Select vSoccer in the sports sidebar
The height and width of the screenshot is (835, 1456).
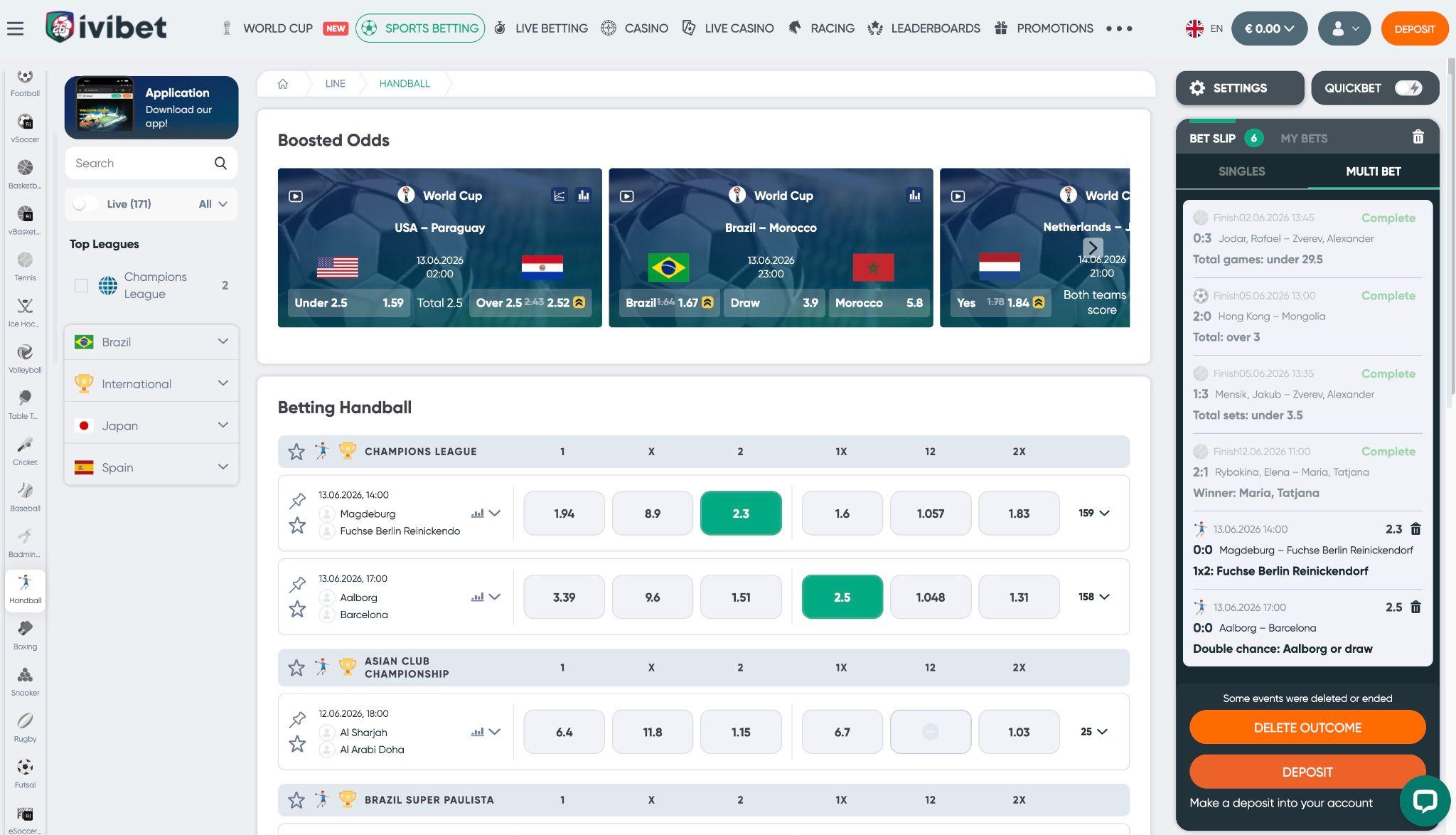point(25,129)
